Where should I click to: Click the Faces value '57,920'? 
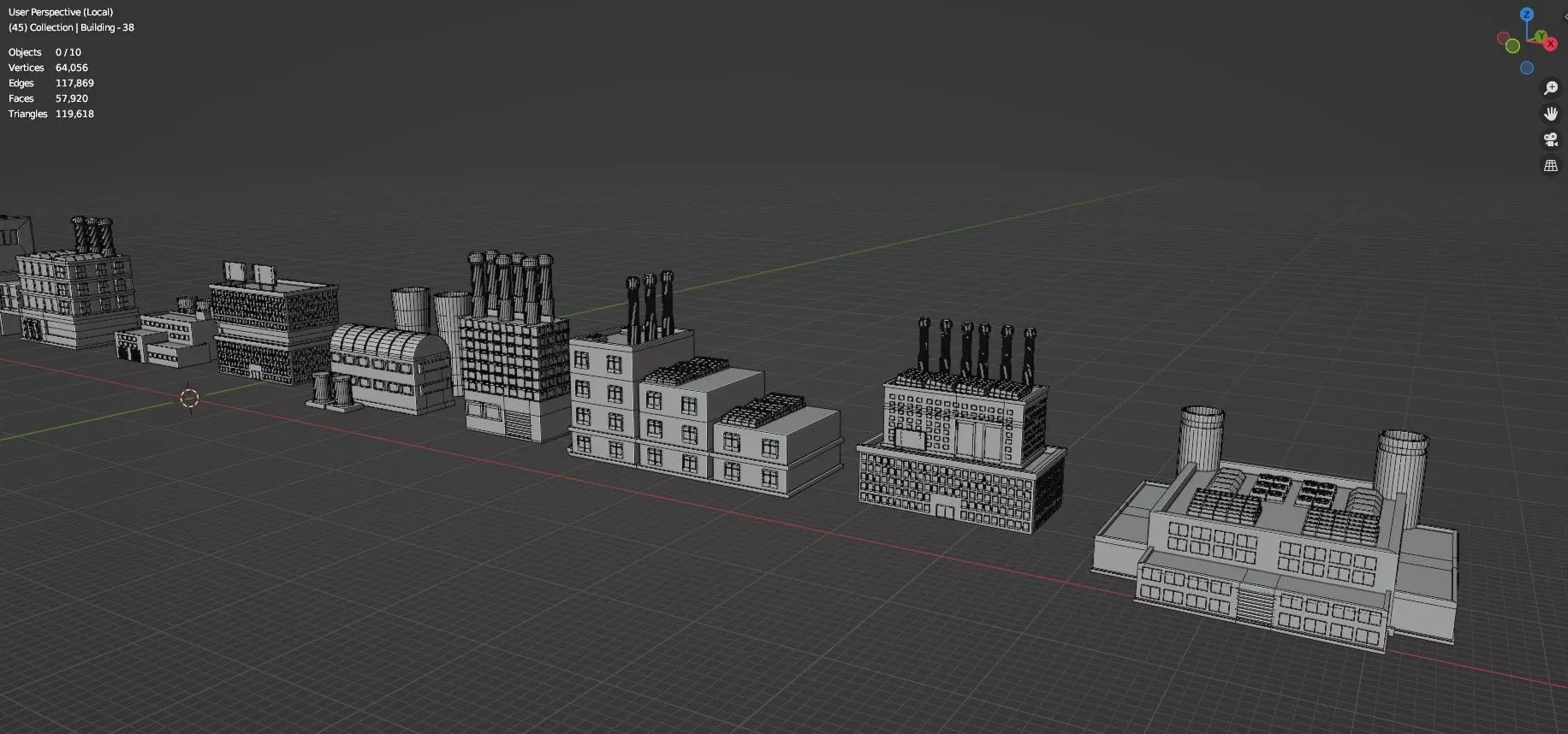click(72, 98)
